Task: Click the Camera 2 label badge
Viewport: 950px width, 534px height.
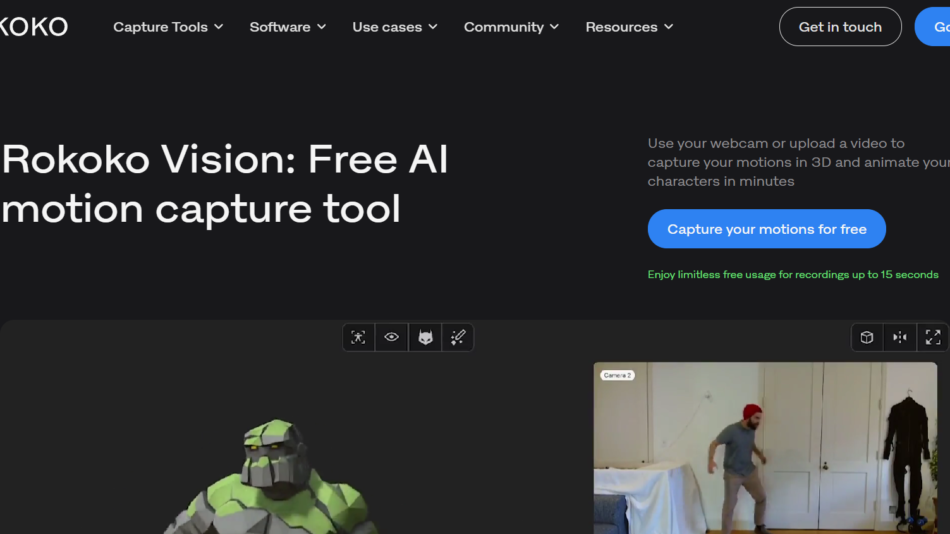Action: coord(617,375)
